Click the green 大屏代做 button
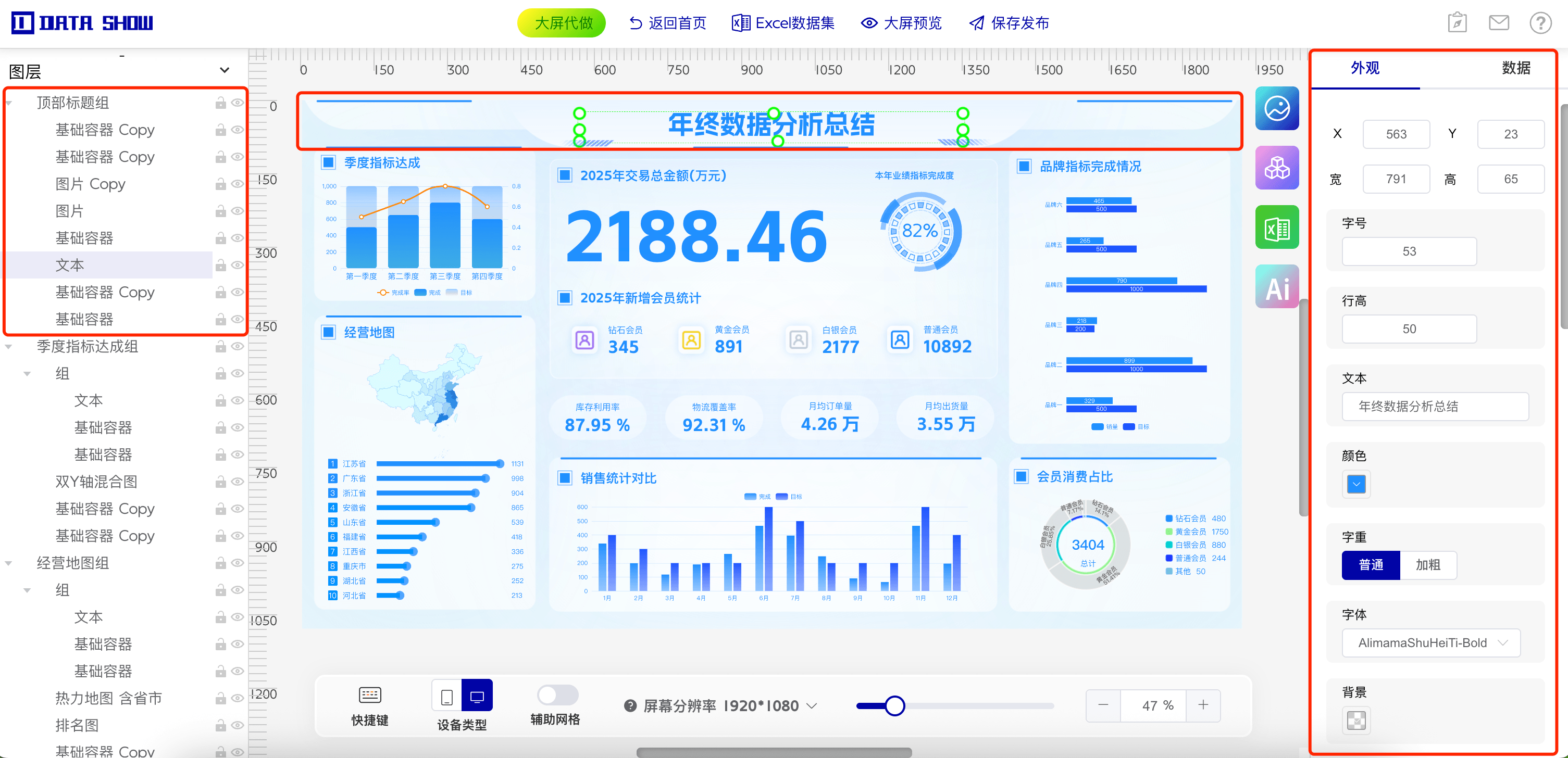This screenshot has width=1568, height=758. coord(561,23)
